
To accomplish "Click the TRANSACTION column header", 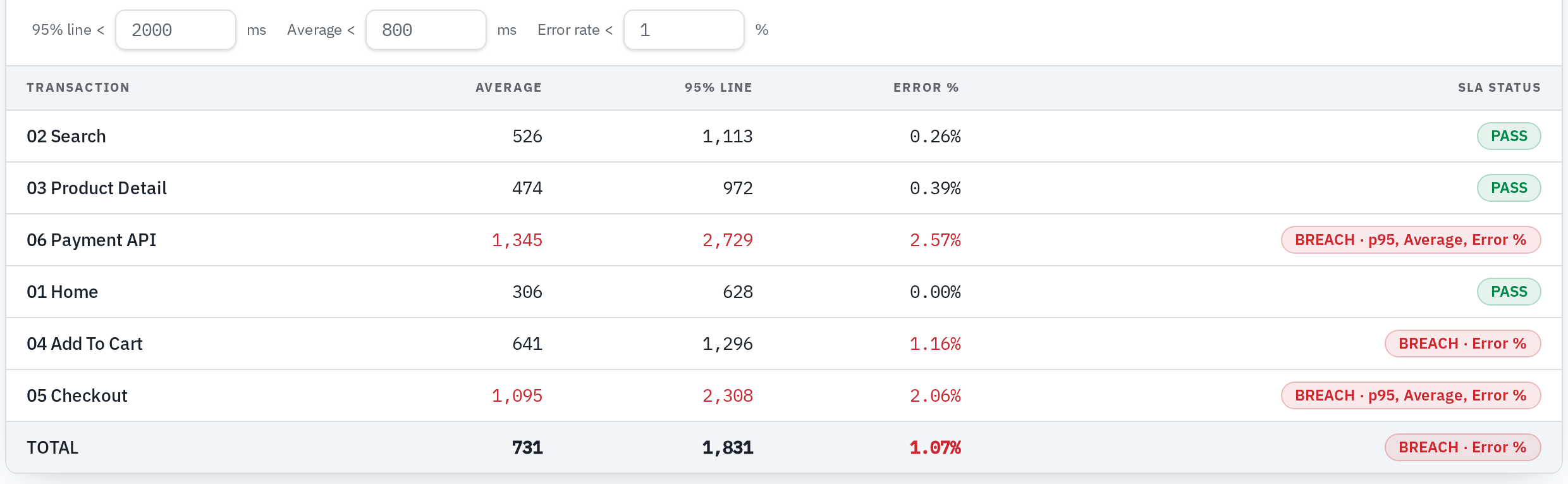I will 78,88.
